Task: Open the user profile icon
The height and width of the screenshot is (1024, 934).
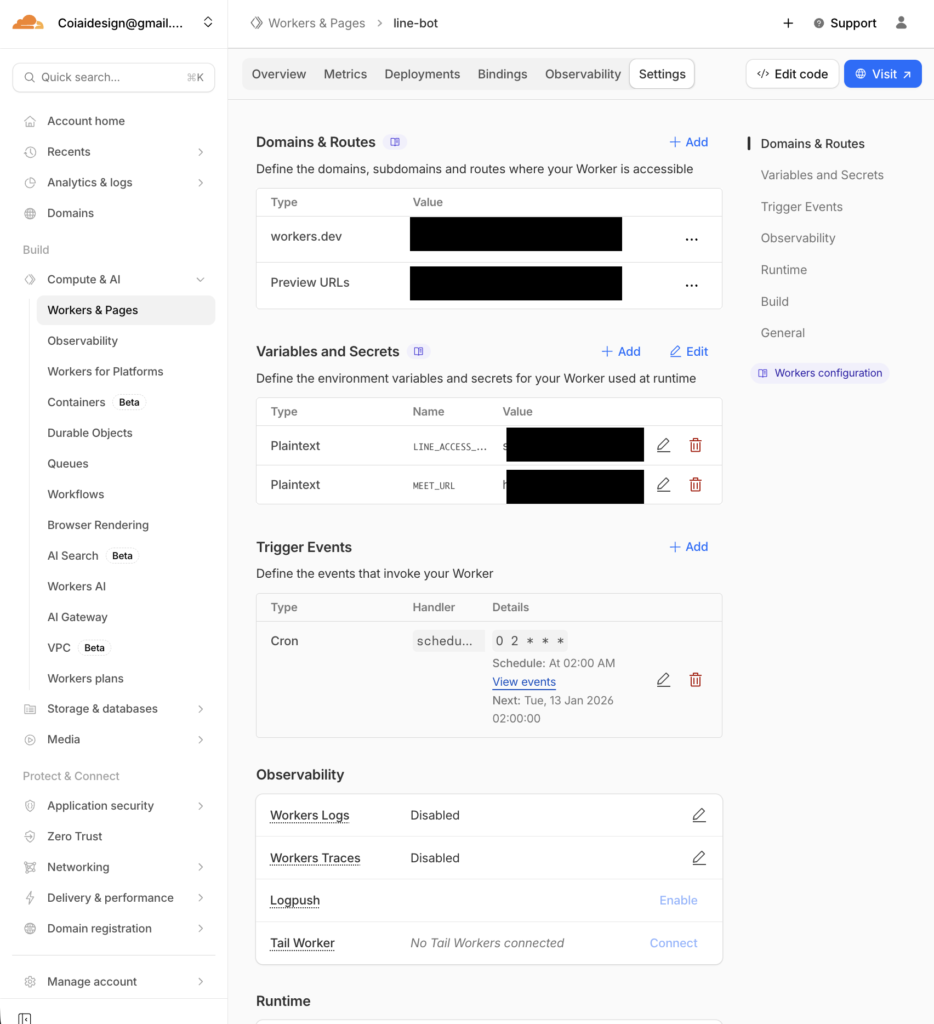Action: pos(901,23)
